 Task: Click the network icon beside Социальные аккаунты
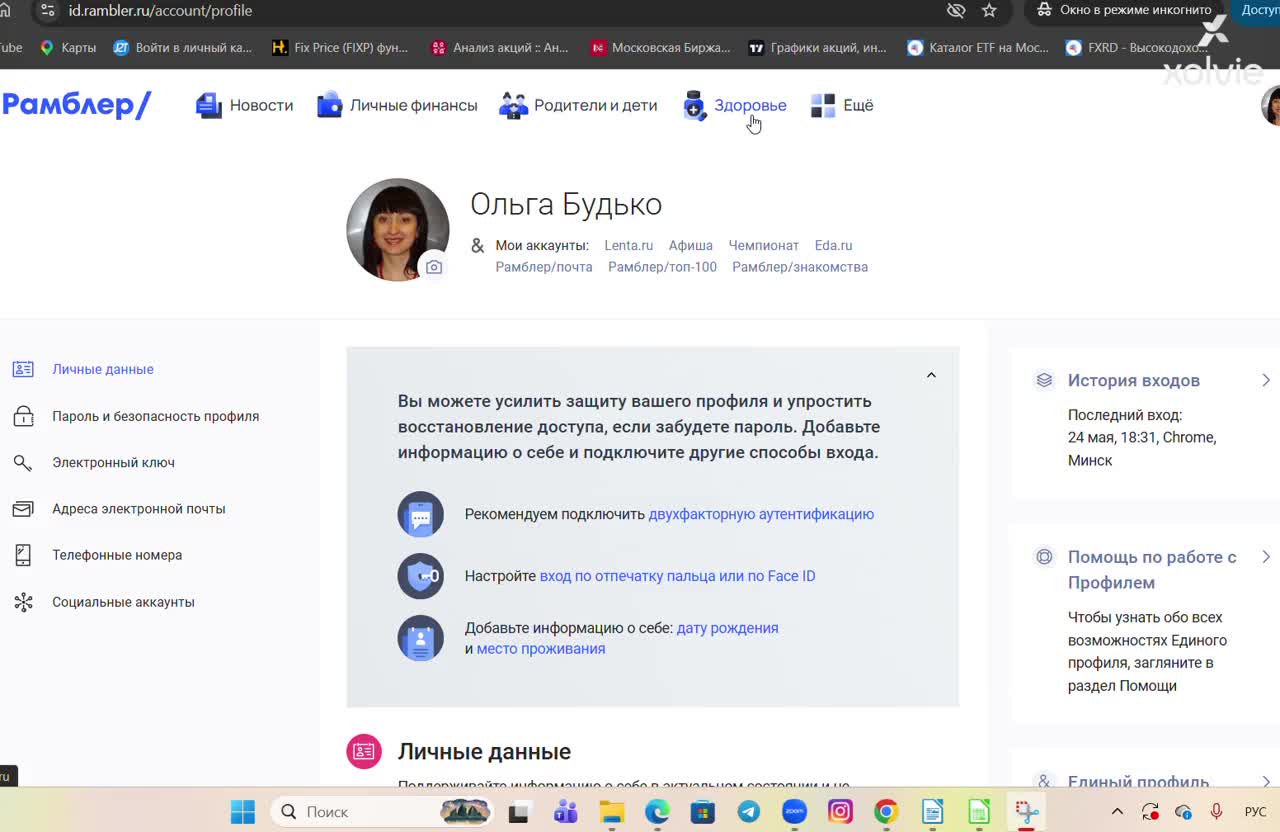coord(23,602)
